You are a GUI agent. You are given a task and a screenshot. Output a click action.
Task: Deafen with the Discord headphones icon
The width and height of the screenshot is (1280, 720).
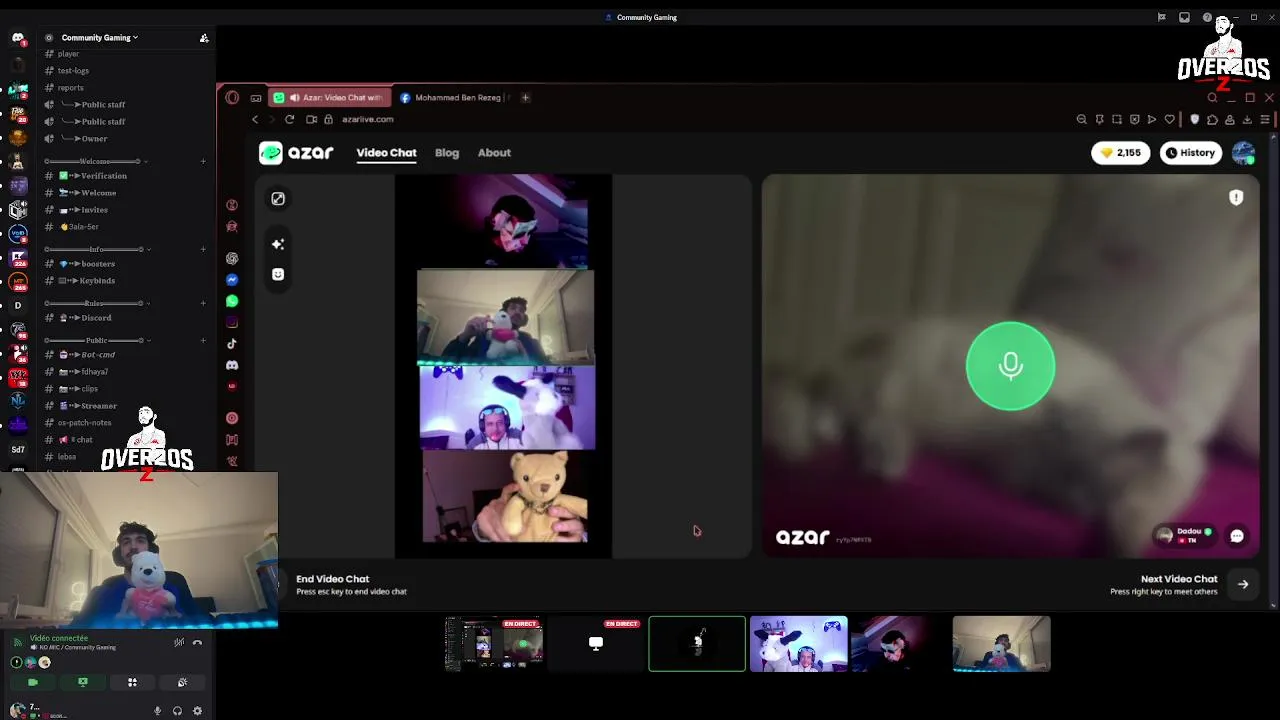(177, 711)
